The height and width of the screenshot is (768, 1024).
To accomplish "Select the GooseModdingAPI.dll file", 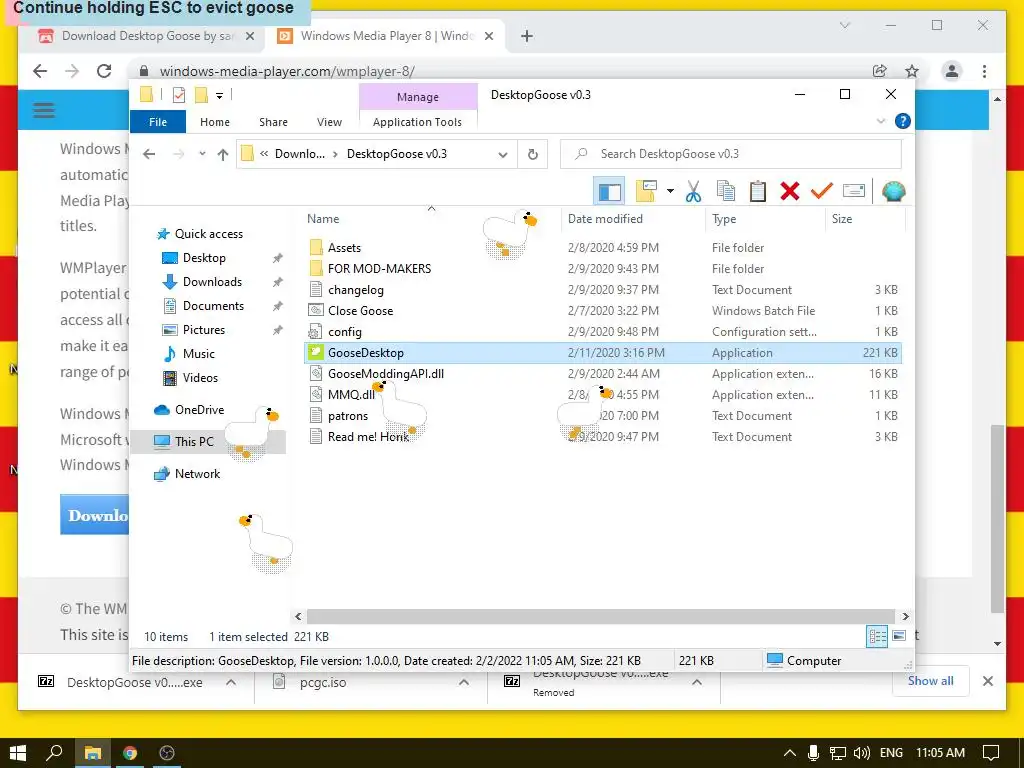I will click(x=386, y=374).
